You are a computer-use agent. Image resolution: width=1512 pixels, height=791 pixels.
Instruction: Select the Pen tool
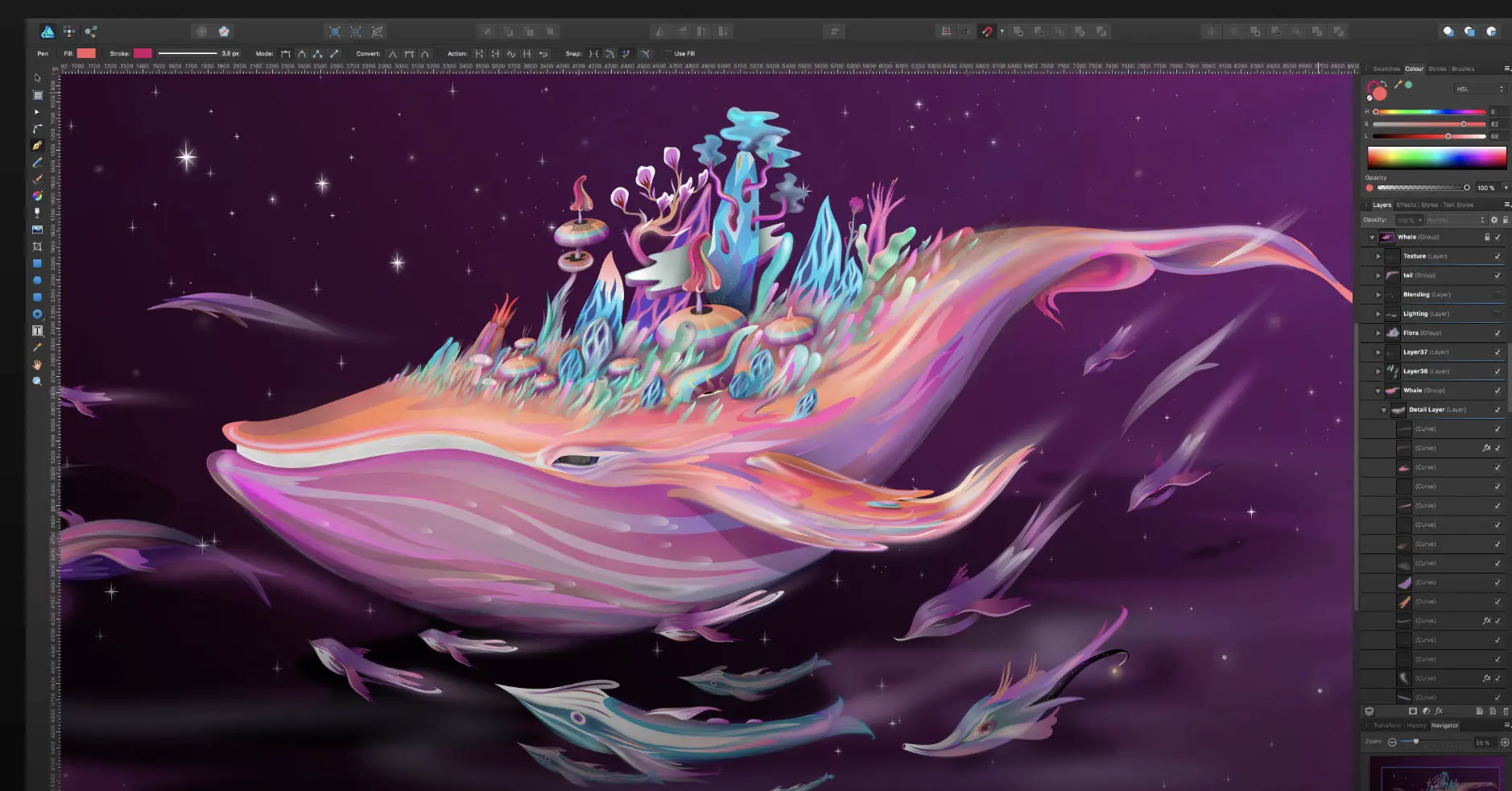(x=37, y=146)
